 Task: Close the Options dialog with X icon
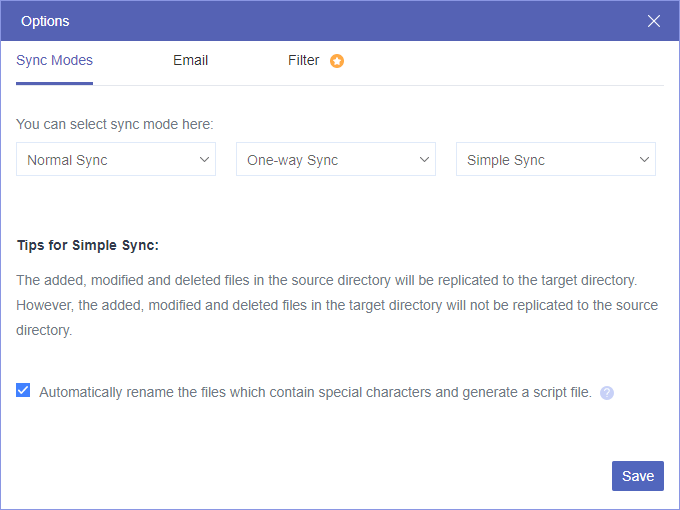[654, 21]
